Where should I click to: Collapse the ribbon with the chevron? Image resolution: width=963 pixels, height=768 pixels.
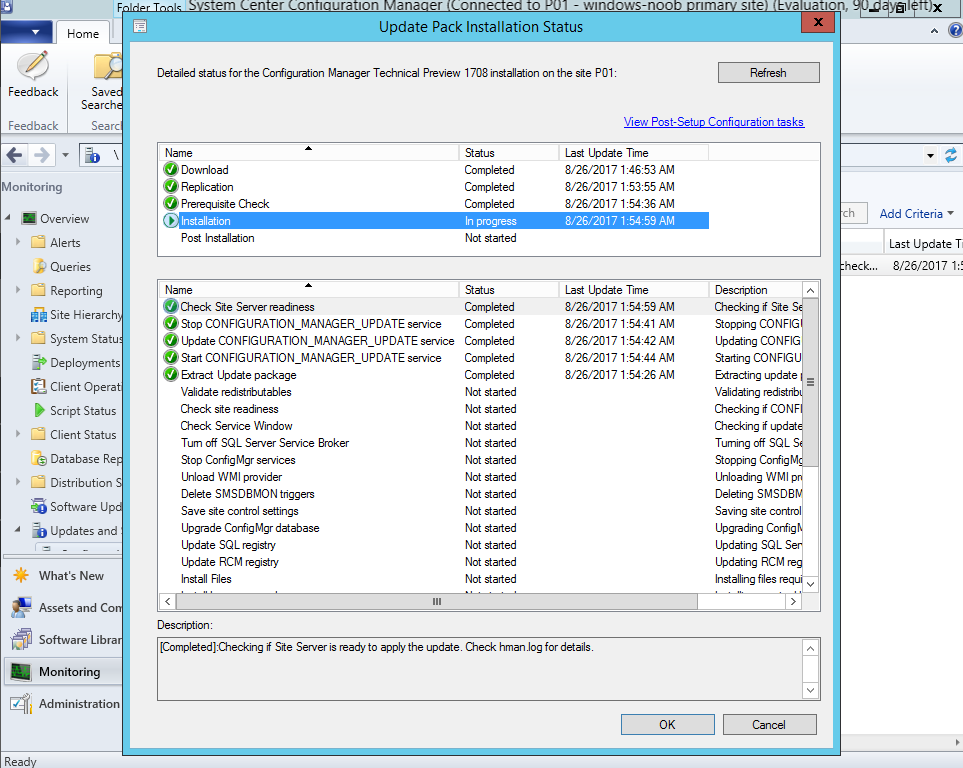tap(934, 31)
